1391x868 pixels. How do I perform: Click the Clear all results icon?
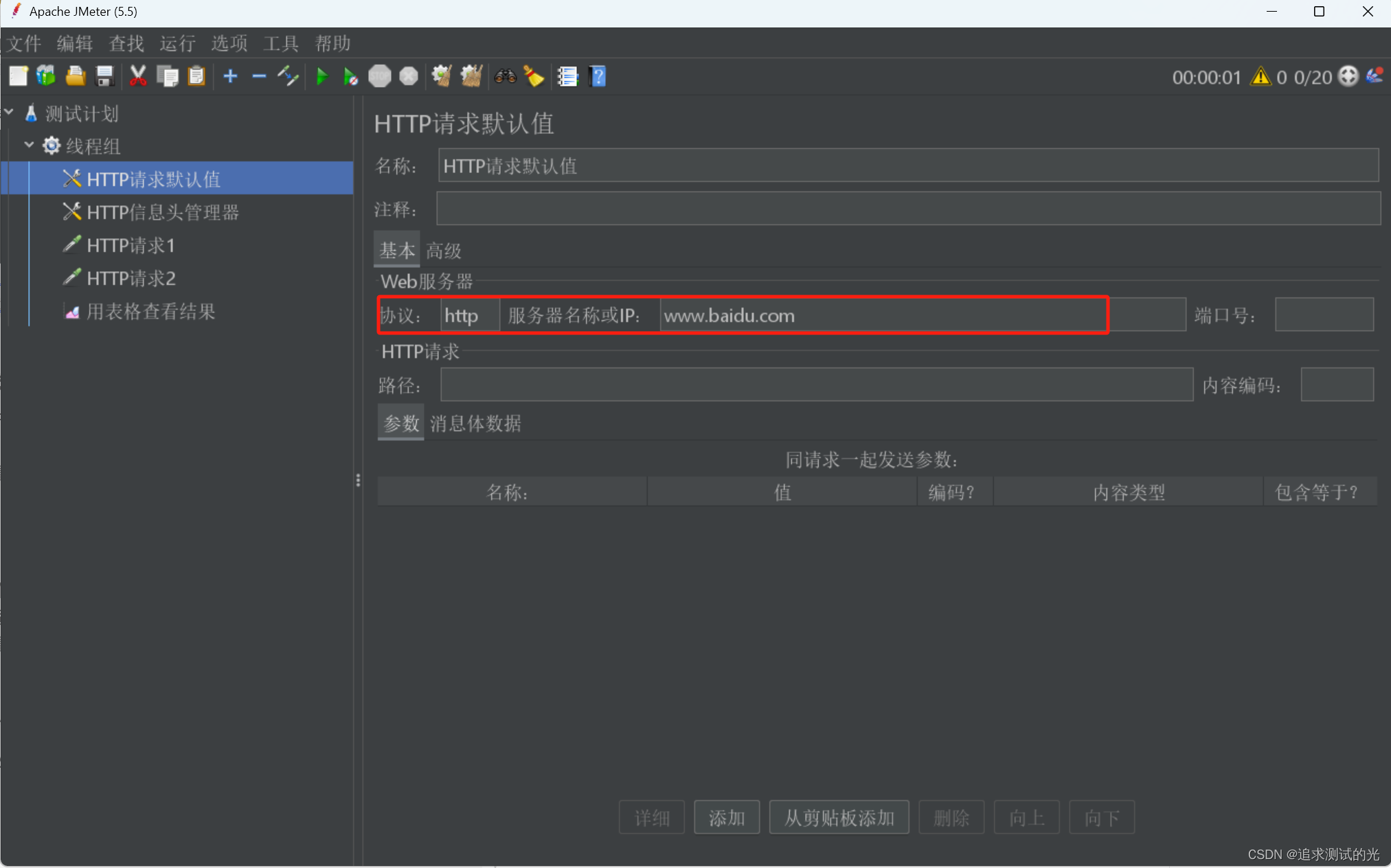(x=471, y=76)
